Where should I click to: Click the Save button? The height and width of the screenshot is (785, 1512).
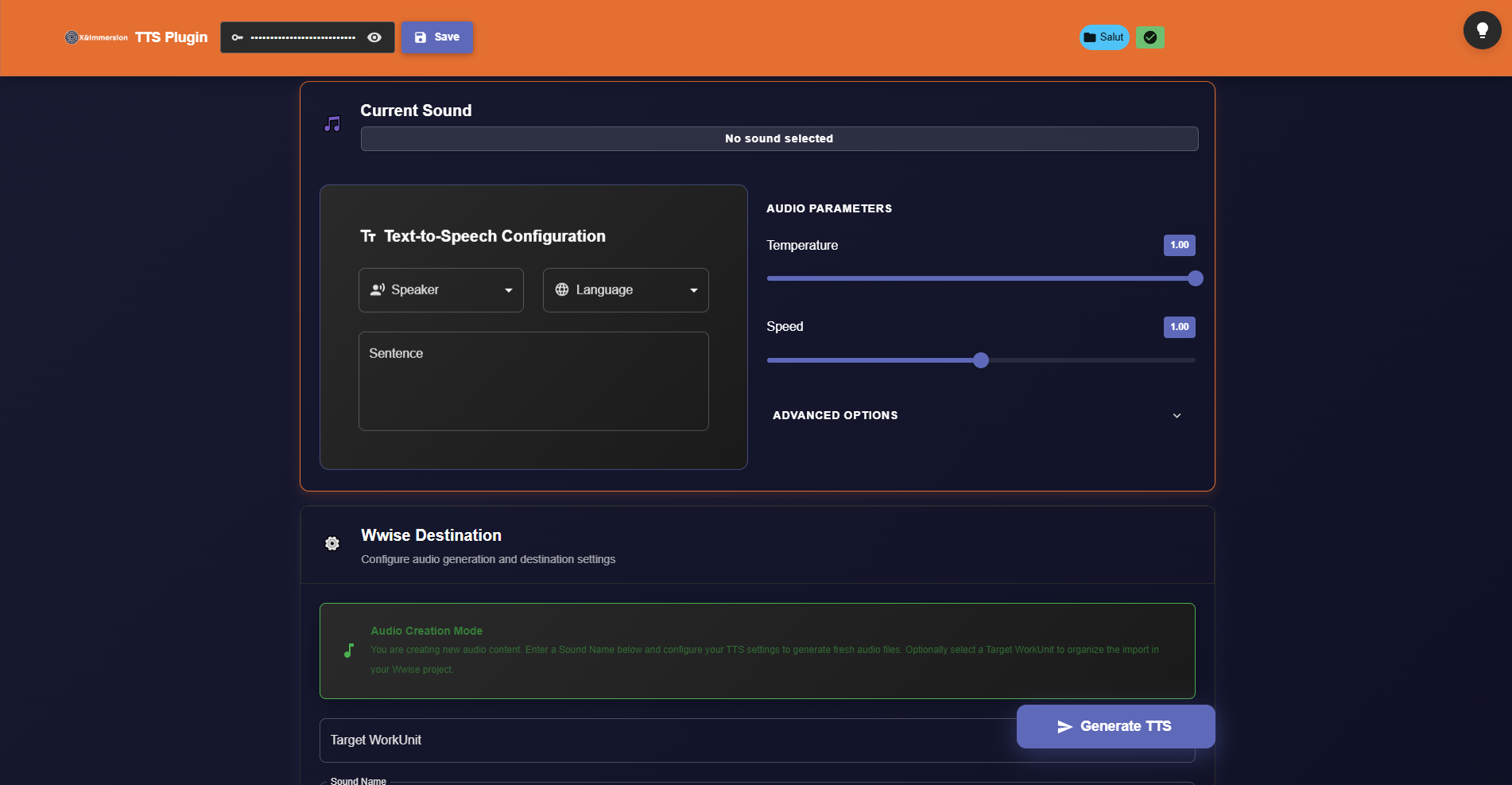click(x=437, y=37)
